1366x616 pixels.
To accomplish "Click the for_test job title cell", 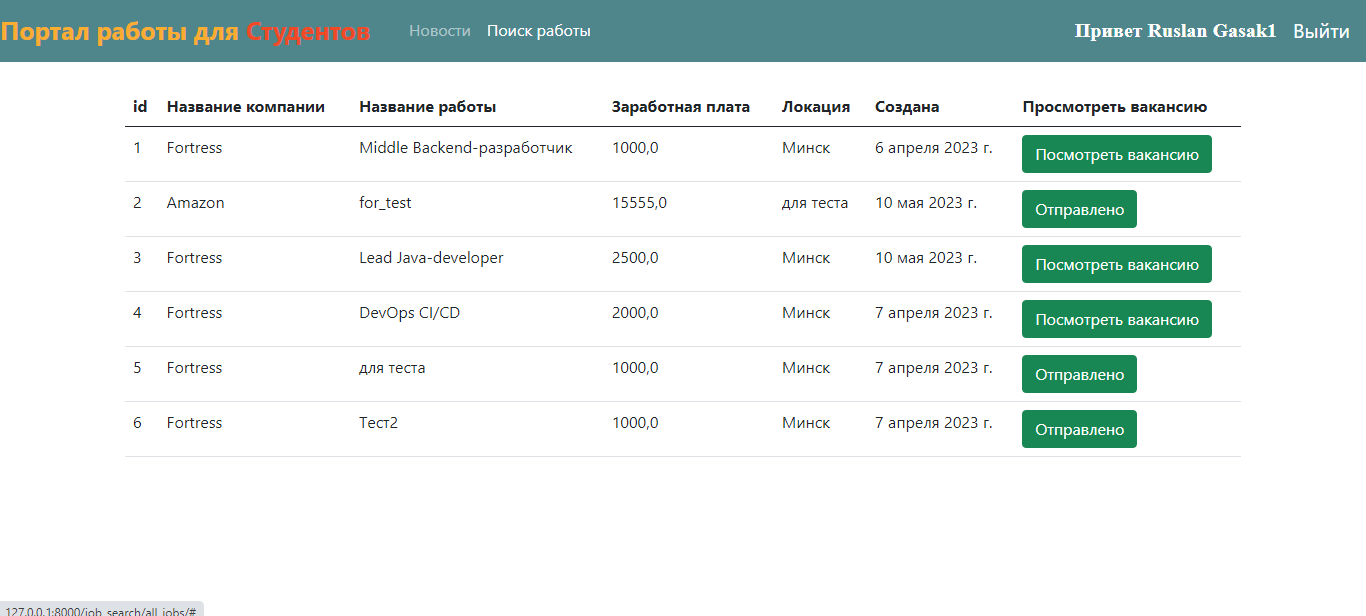I will [385, 203].
